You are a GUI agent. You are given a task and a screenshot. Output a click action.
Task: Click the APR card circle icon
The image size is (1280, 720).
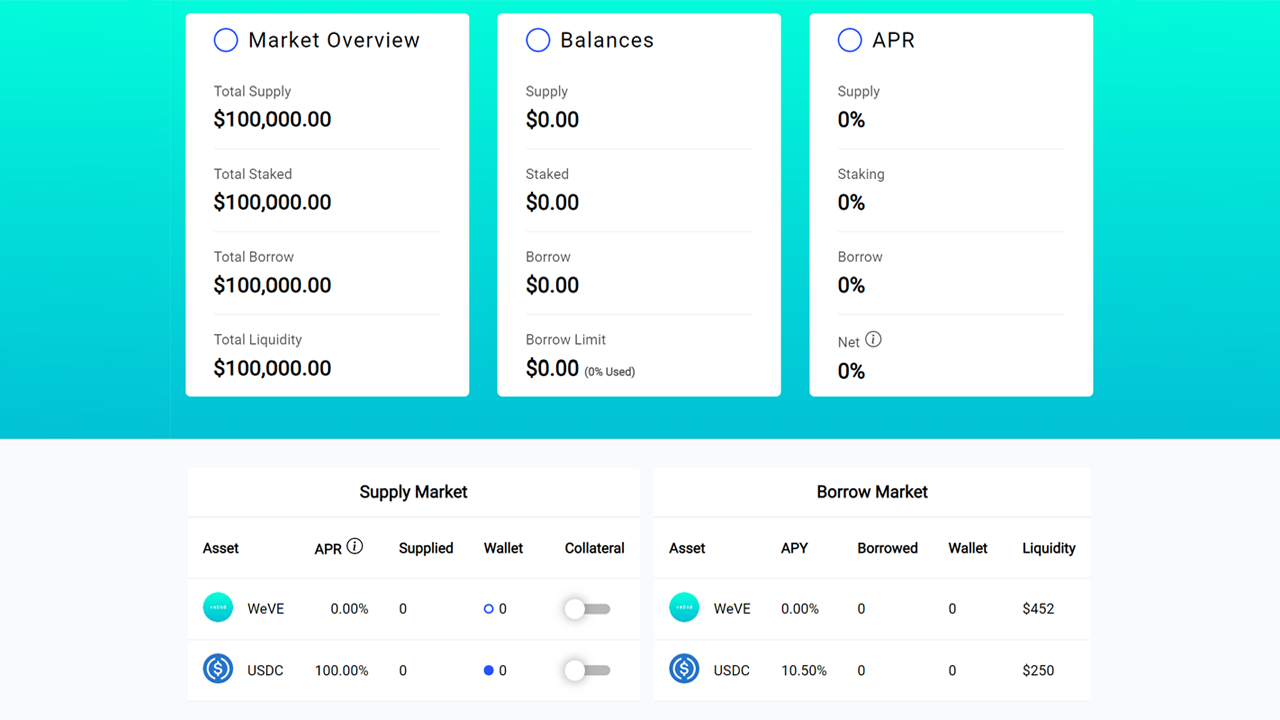tap(849, 40)
